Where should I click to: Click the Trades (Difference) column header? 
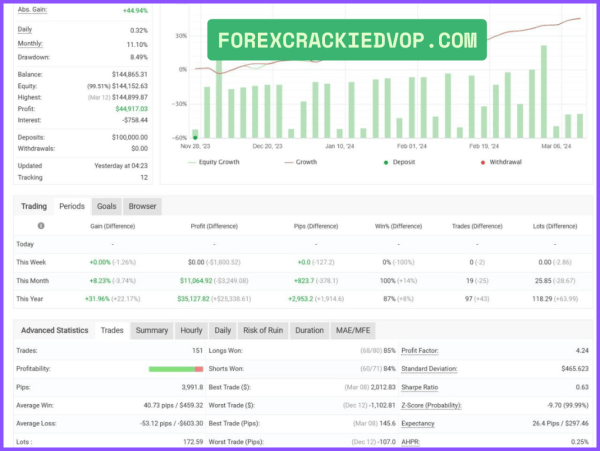477,226
